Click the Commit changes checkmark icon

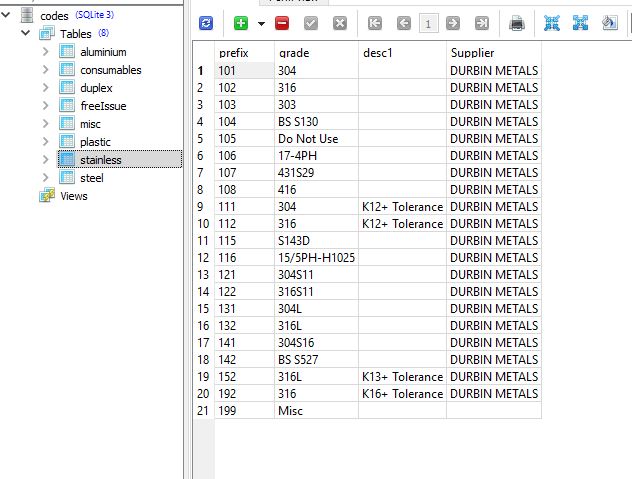[x=311, y=23]
